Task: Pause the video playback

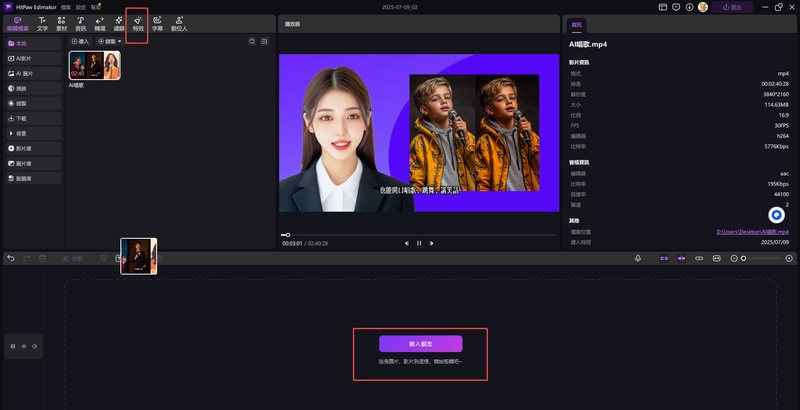Action: pyautogui.click(x=419, y=243)
